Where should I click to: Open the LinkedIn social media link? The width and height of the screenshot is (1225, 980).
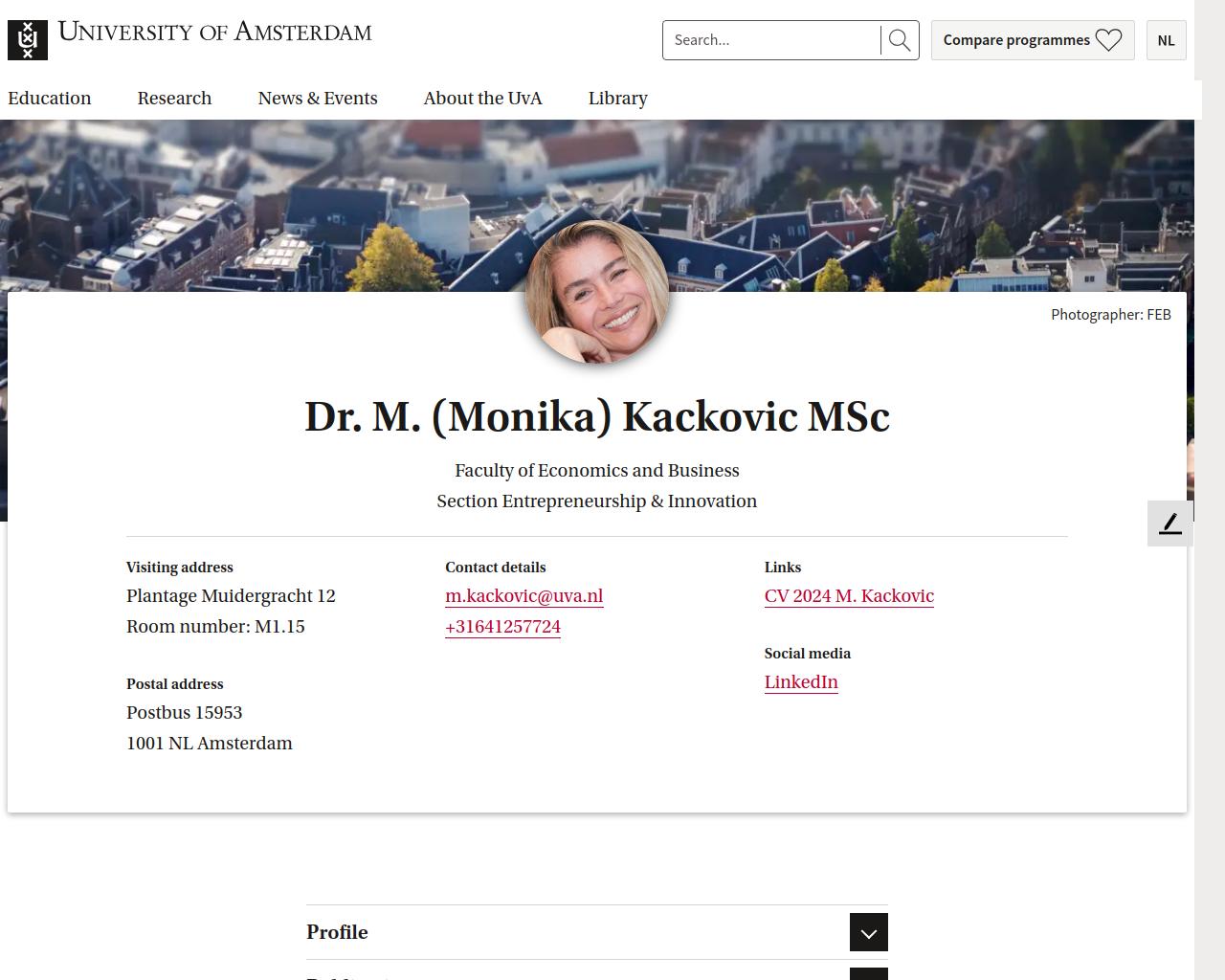[x=801, y=682]
